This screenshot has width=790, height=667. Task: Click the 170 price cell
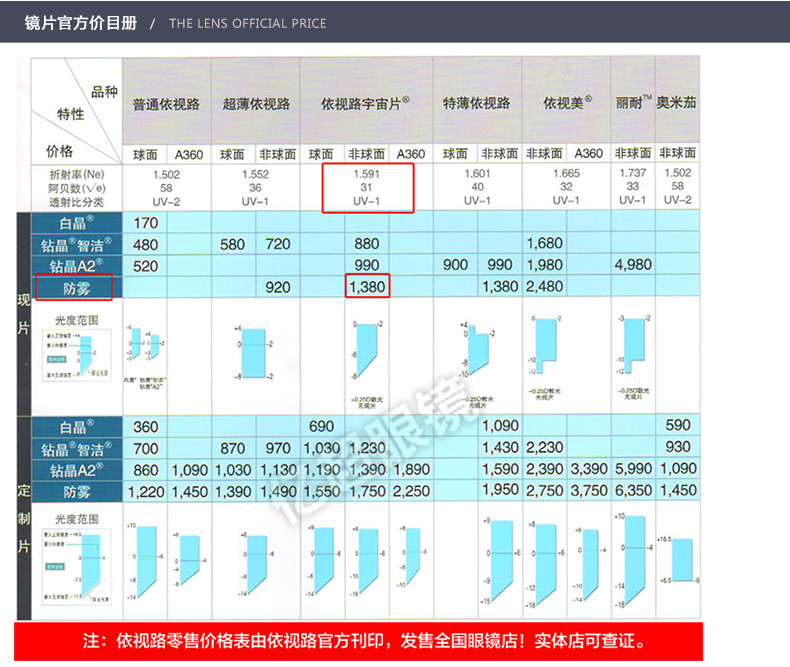[x=146, y=223]
